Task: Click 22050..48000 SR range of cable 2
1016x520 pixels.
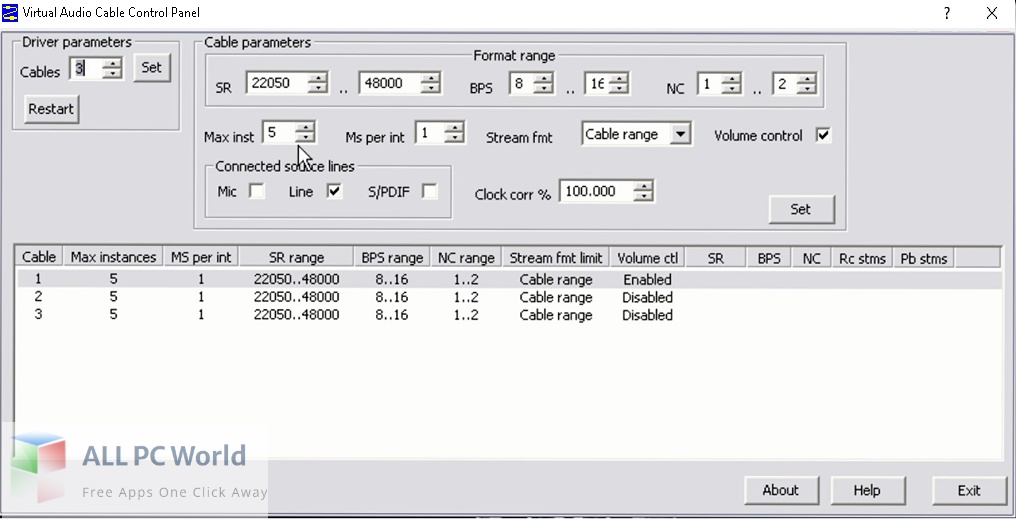Action: click(x=296, y=297)
